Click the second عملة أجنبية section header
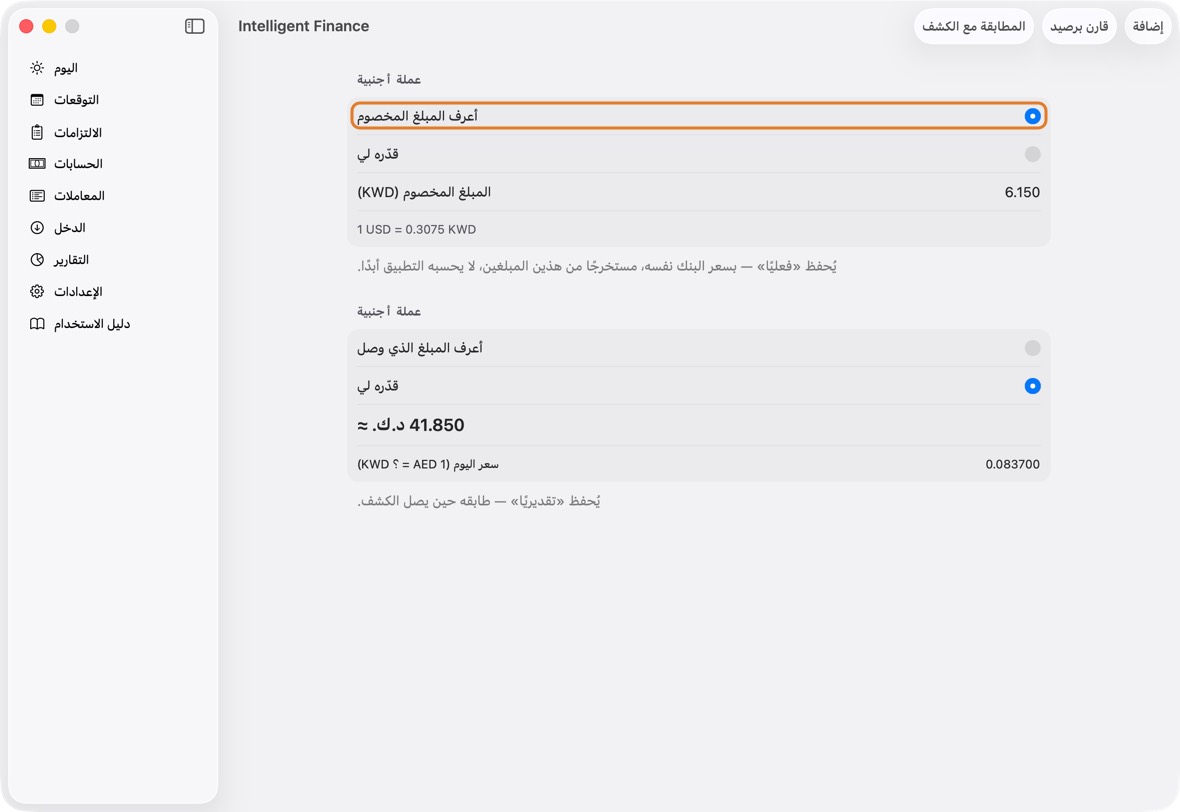 click(x=388, y=312)
